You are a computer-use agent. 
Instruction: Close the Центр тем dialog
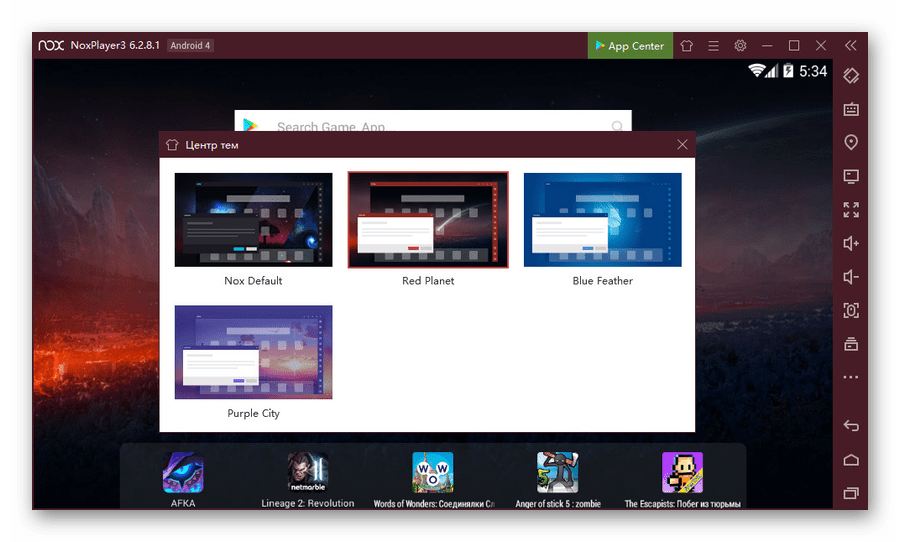[682, 145]
